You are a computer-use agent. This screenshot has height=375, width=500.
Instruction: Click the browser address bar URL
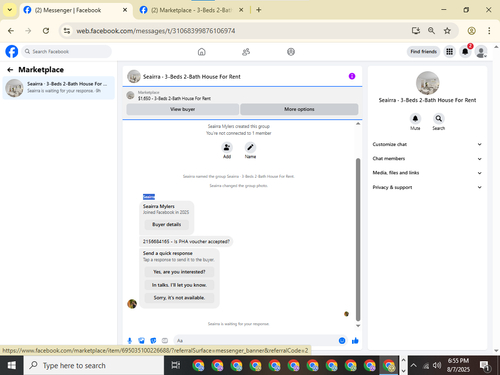[156, 31]
